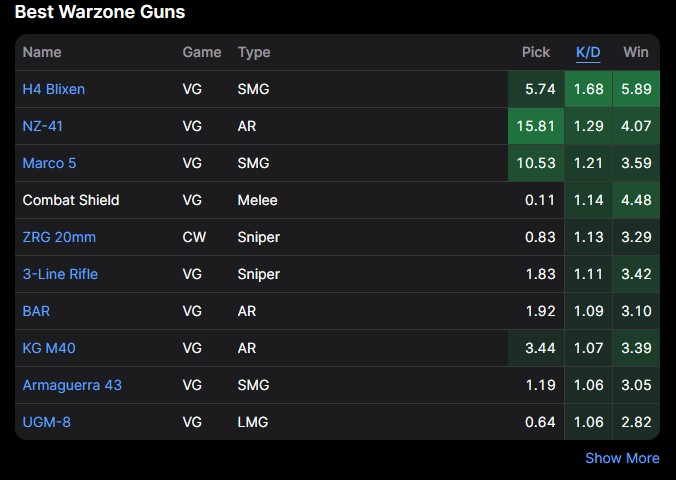676x480 pixels.
Task: Sort by the Name column header
Action: pos(42,52)
